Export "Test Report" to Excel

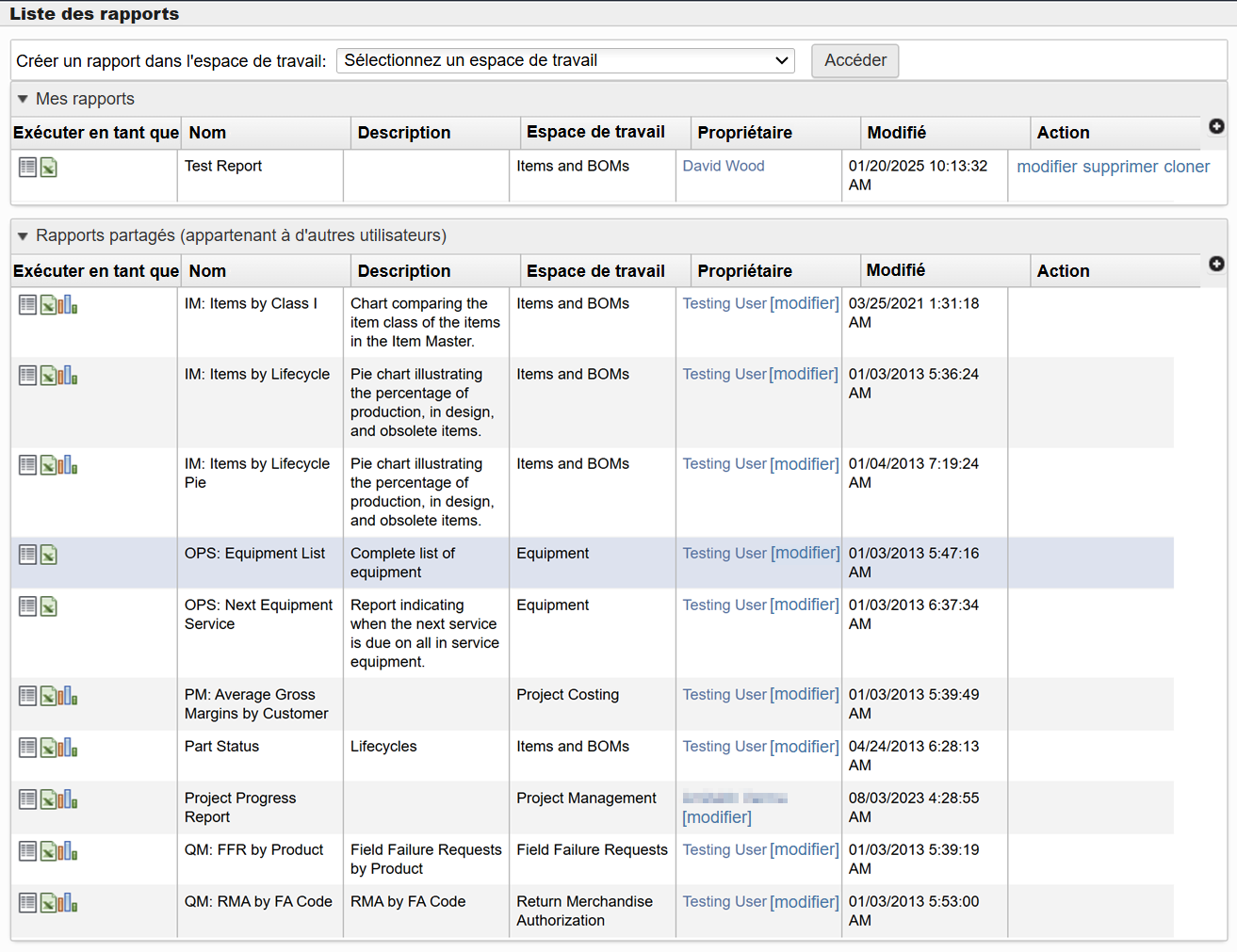pos(48,167)
